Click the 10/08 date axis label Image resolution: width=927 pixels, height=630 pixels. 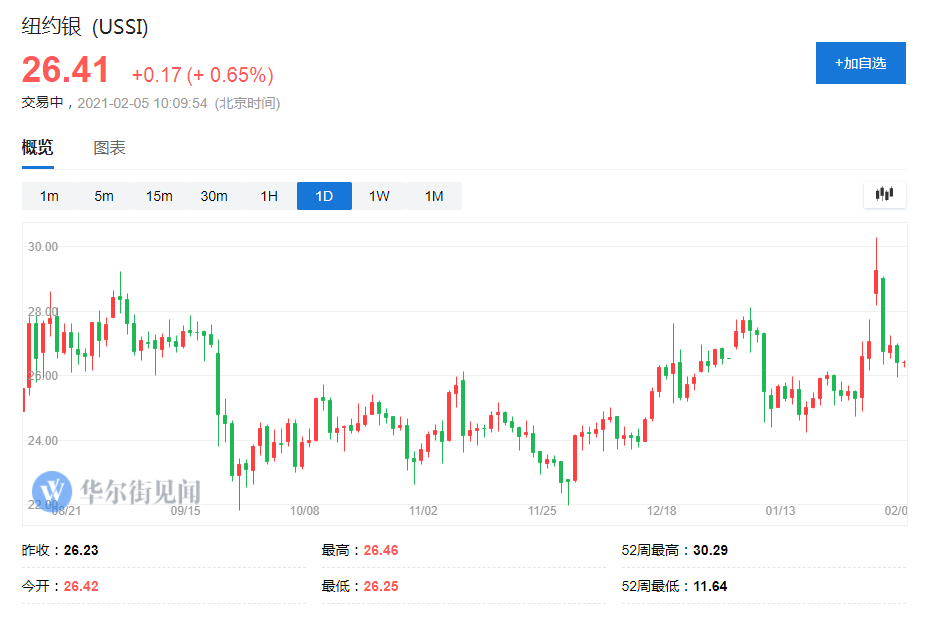pyautogui.click(x=304, y=510)
